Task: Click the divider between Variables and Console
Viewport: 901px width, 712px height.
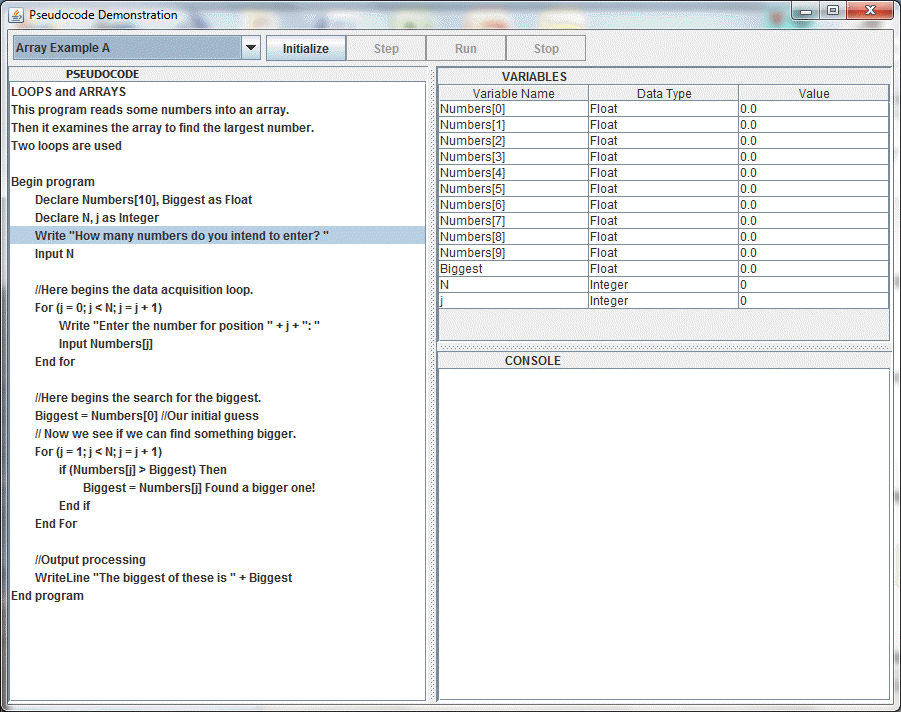Action: click(x=663, y=346)
